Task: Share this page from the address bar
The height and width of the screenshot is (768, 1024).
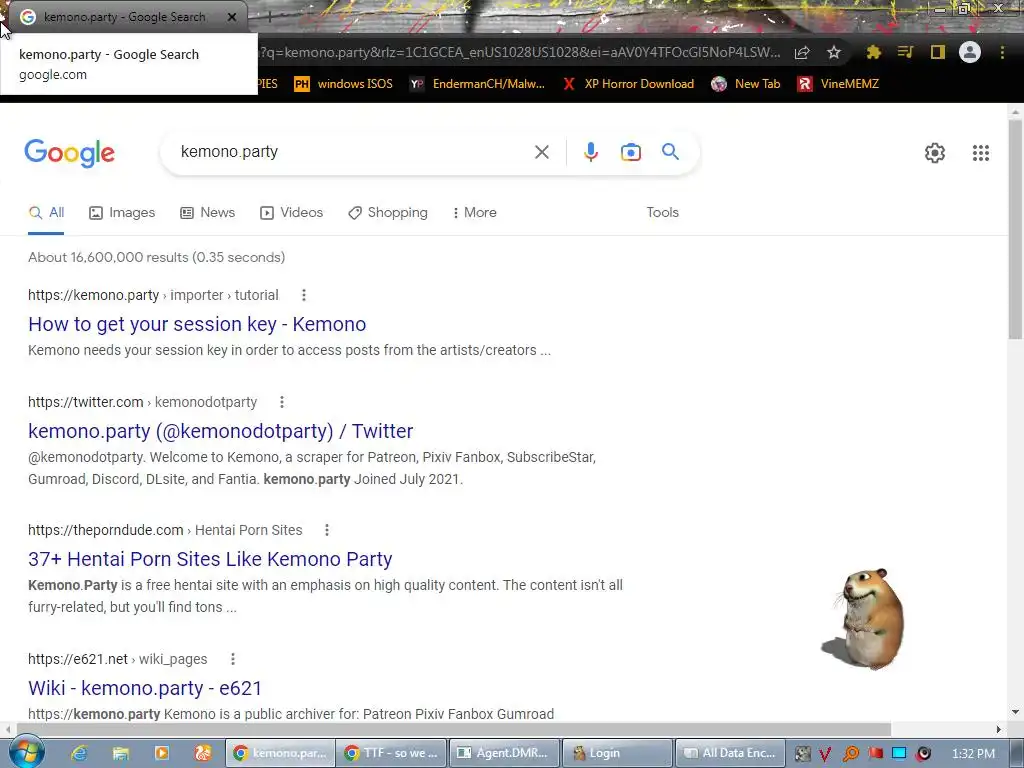Action: (x=802, y=52)
